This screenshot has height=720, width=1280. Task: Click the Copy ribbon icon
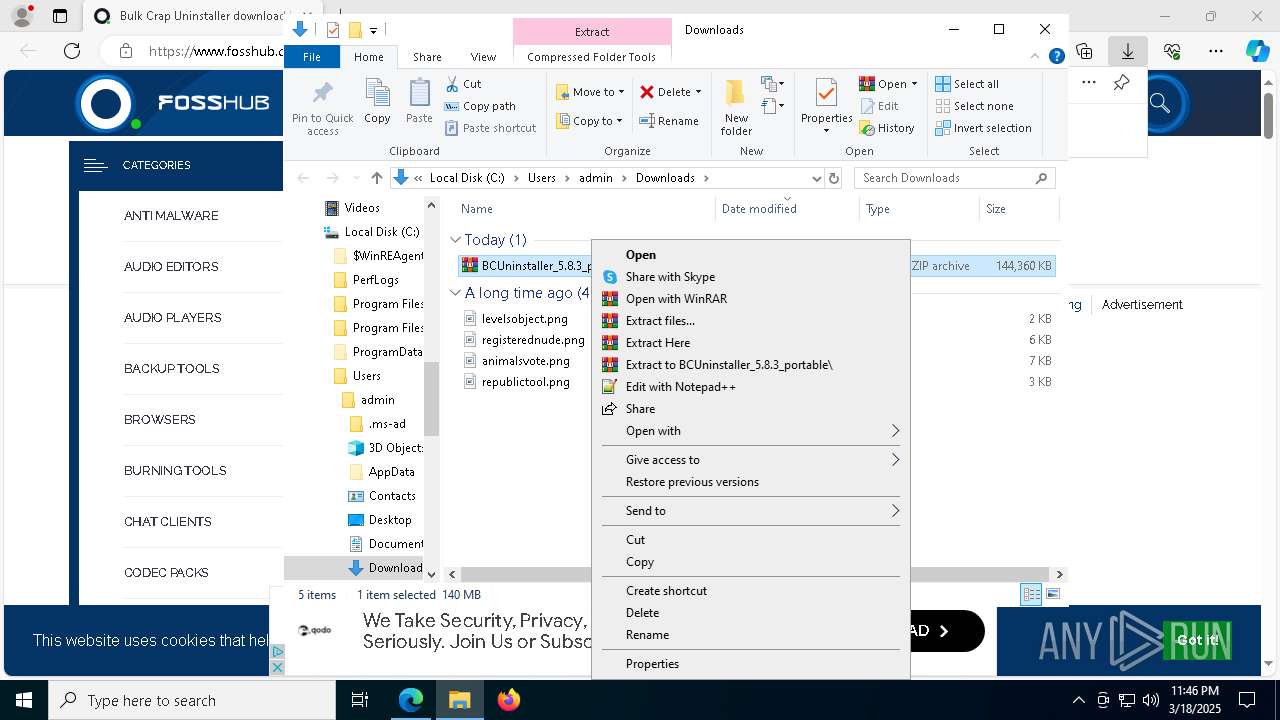coord(377,93)
